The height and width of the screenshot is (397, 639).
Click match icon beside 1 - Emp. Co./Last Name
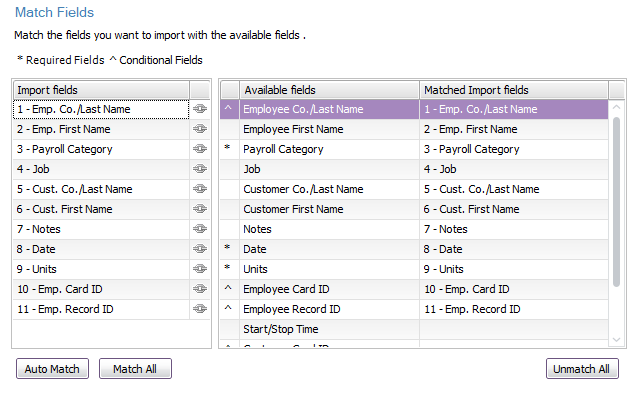[x=200, y=109]
